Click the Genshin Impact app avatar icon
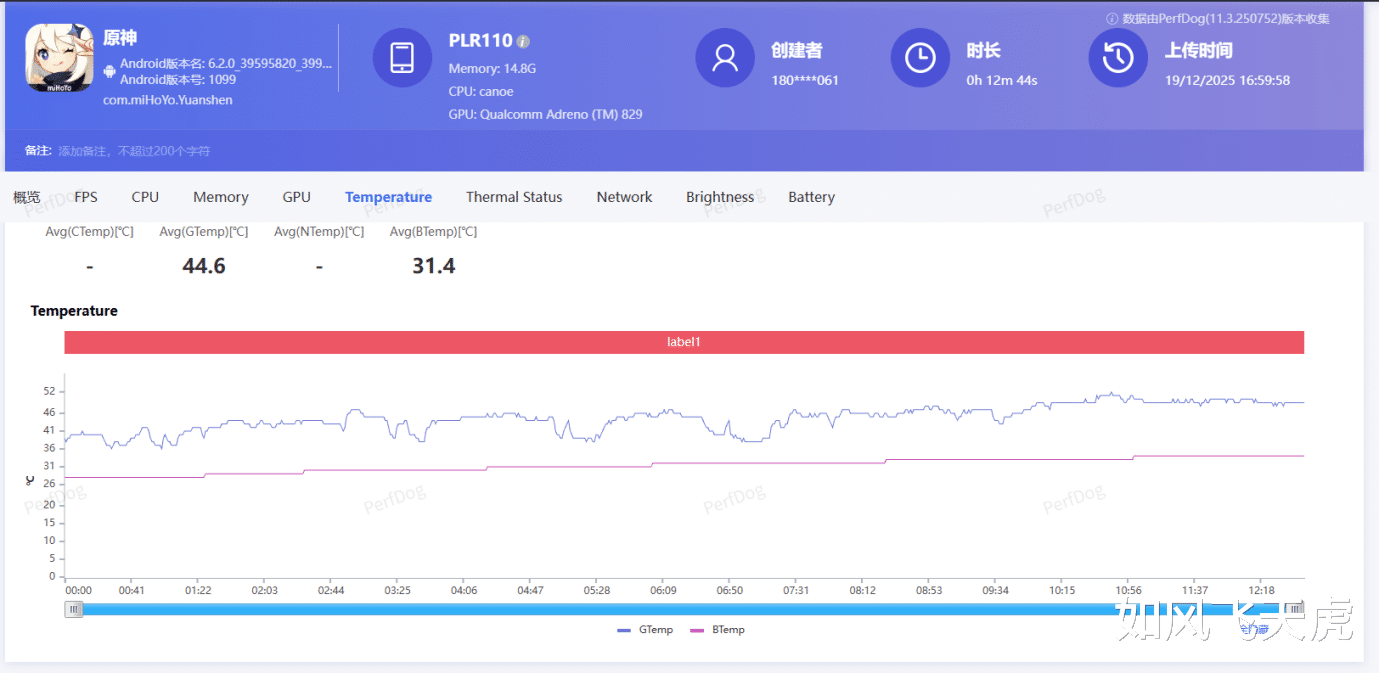The image size is (1379, 673). pyautogui.click(x=59, y=56)
